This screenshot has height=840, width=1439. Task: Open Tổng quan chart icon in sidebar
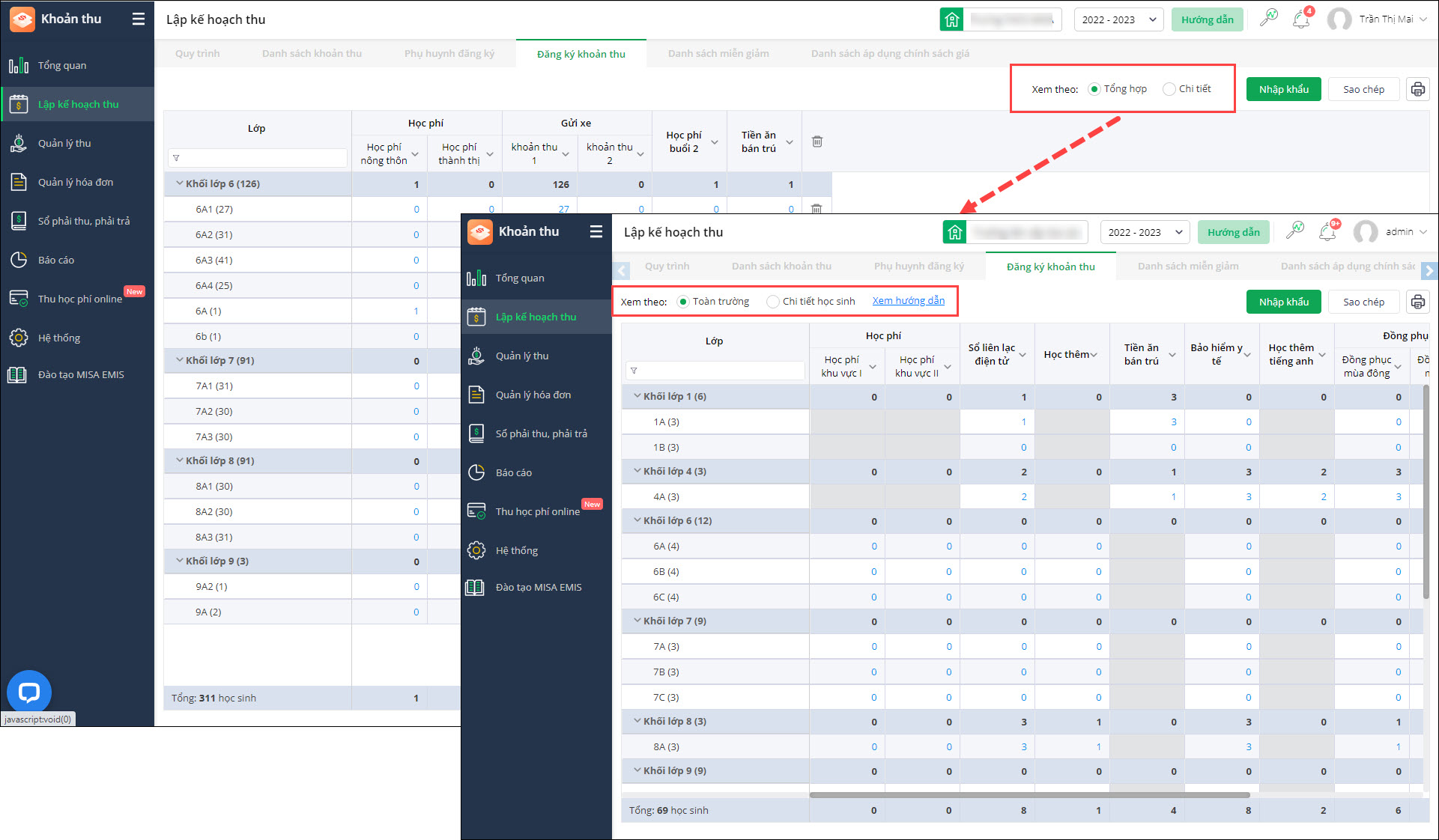pos(19,65)
